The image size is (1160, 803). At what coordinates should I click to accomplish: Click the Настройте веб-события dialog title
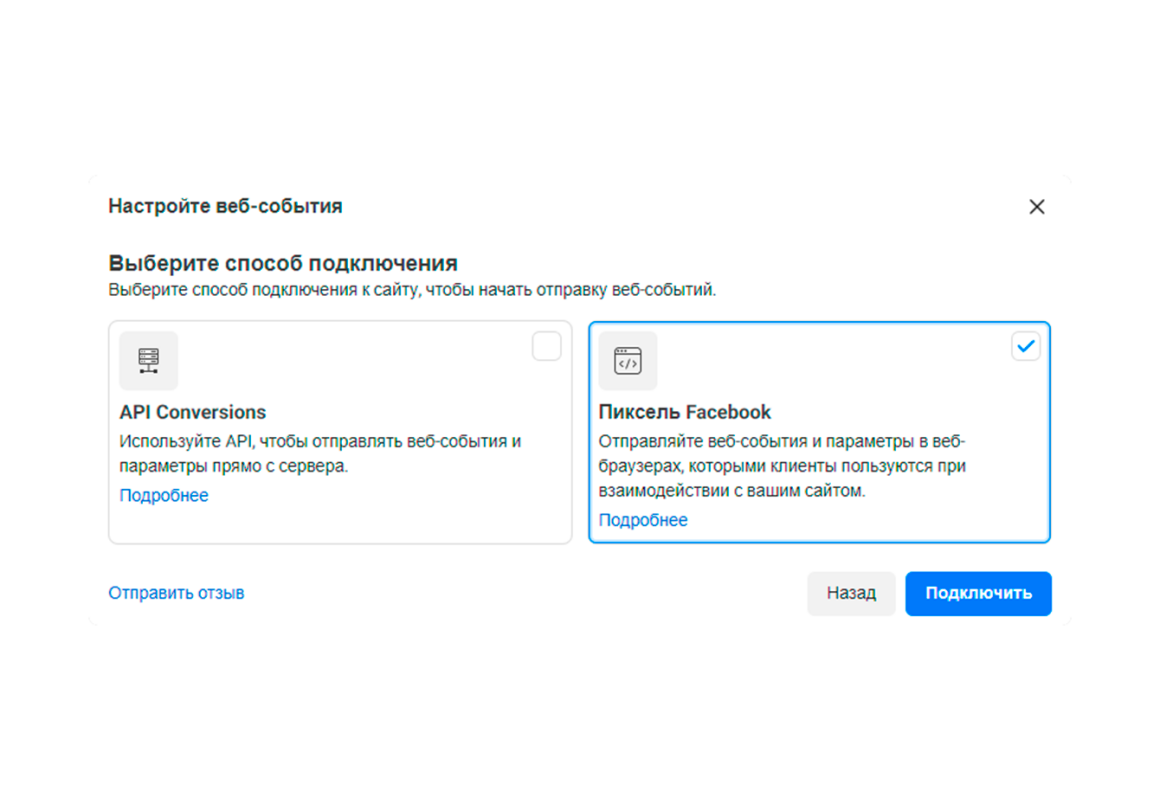point(225,206)
